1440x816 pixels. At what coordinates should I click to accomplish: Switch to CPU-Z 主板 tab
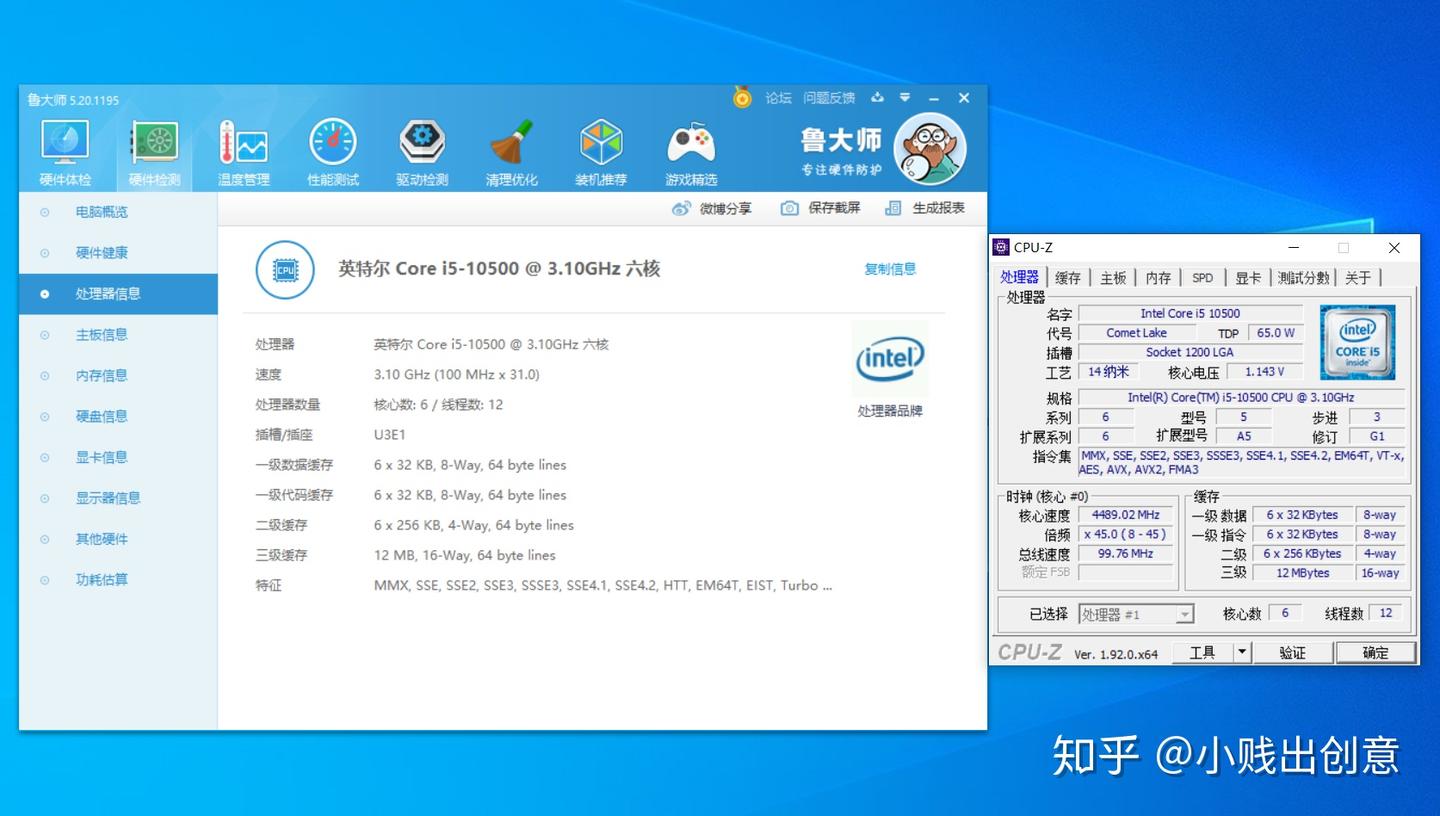tap(1113, 278)
